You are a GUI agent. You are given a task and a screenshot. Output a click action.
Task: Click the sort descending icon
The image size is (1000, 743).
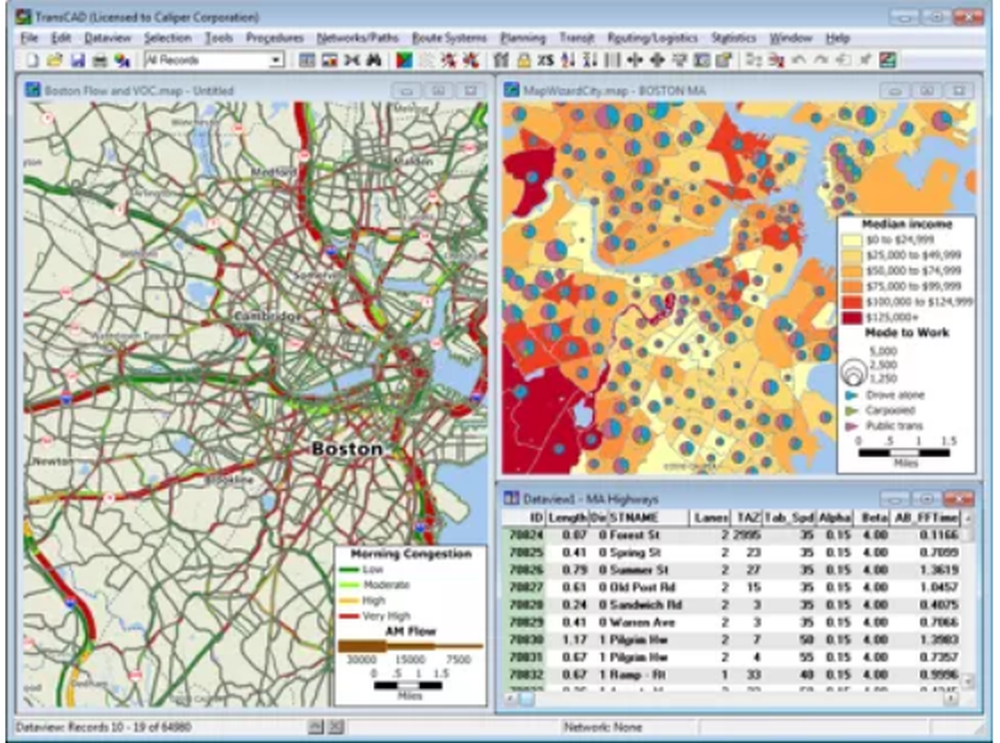590,61
